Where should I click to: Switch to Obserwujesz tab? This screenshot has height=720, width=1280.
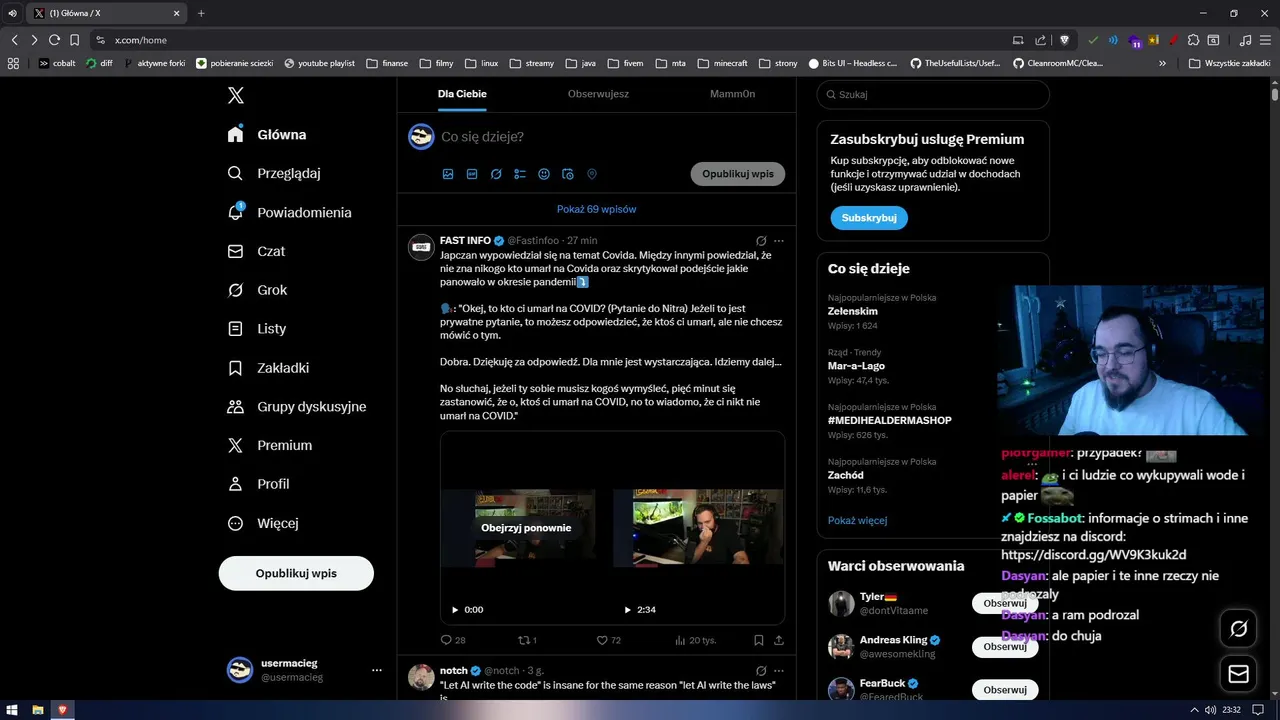(598, 94)
